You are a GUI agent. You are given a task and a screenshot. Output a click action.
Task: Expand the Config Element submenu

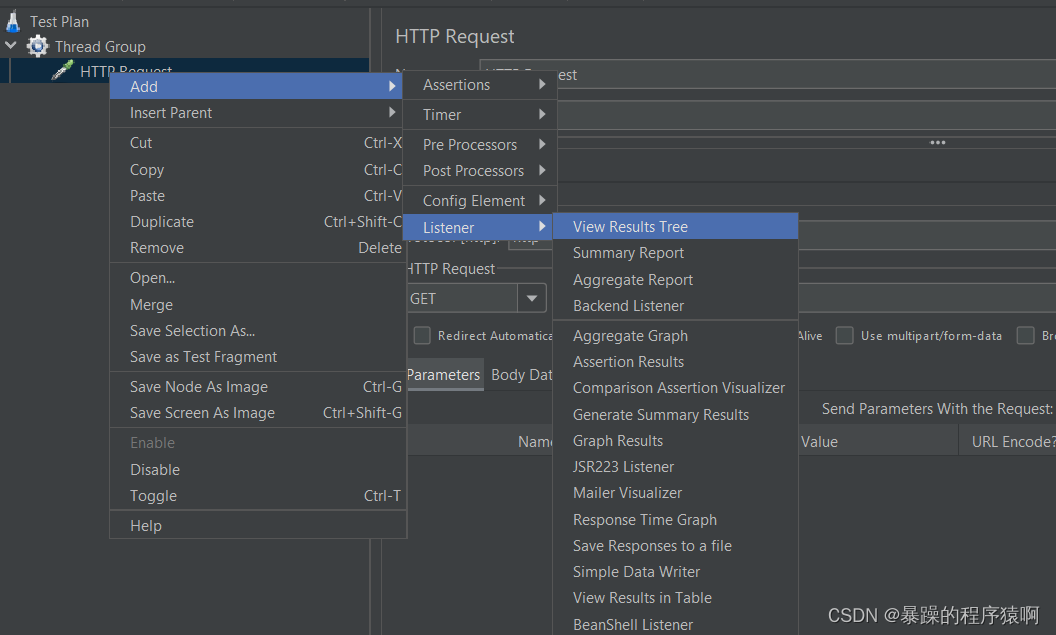tap(480, 201)
